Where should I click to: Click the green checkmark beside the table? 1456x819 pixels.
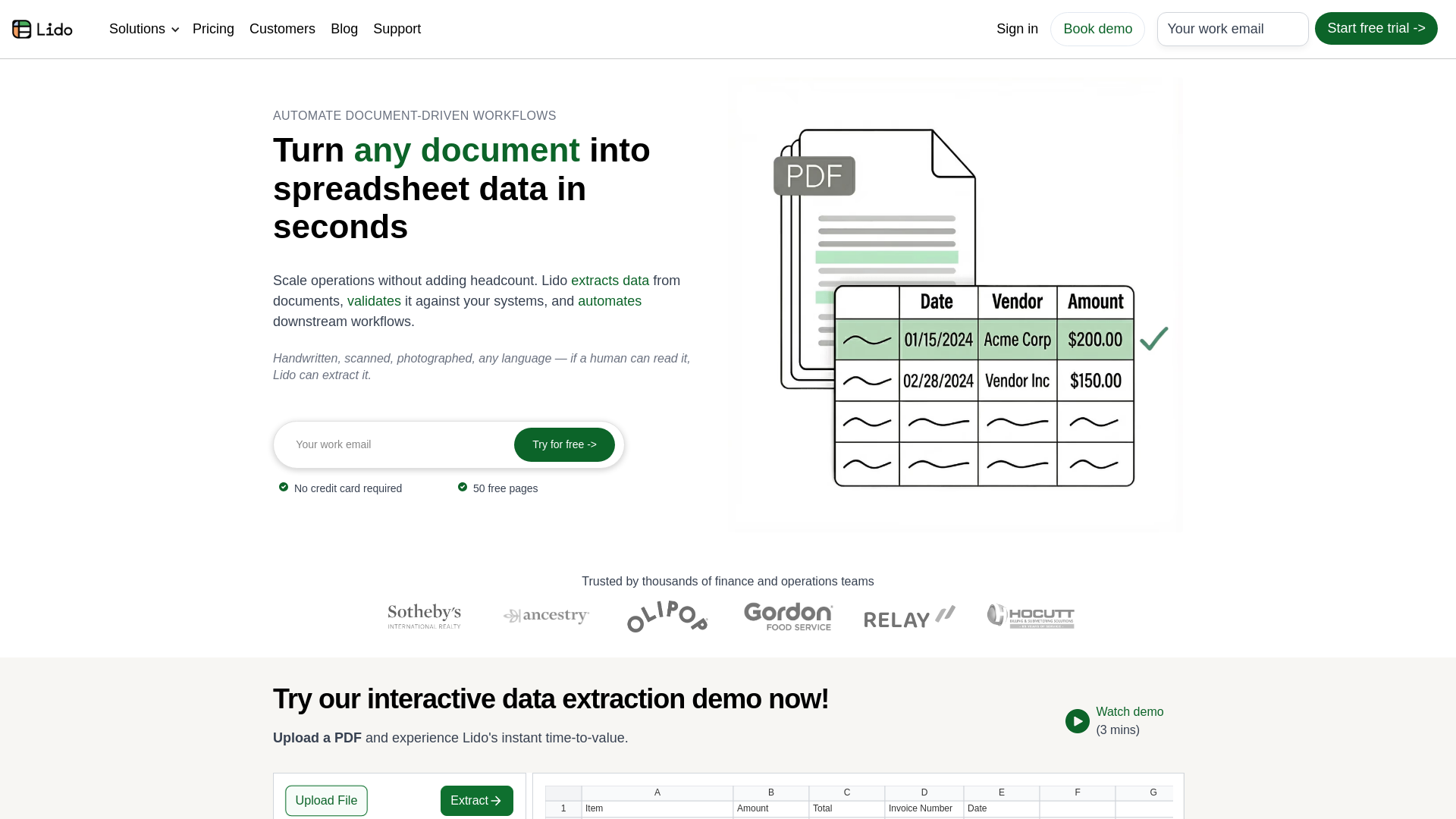click(x=1153, y=338)
